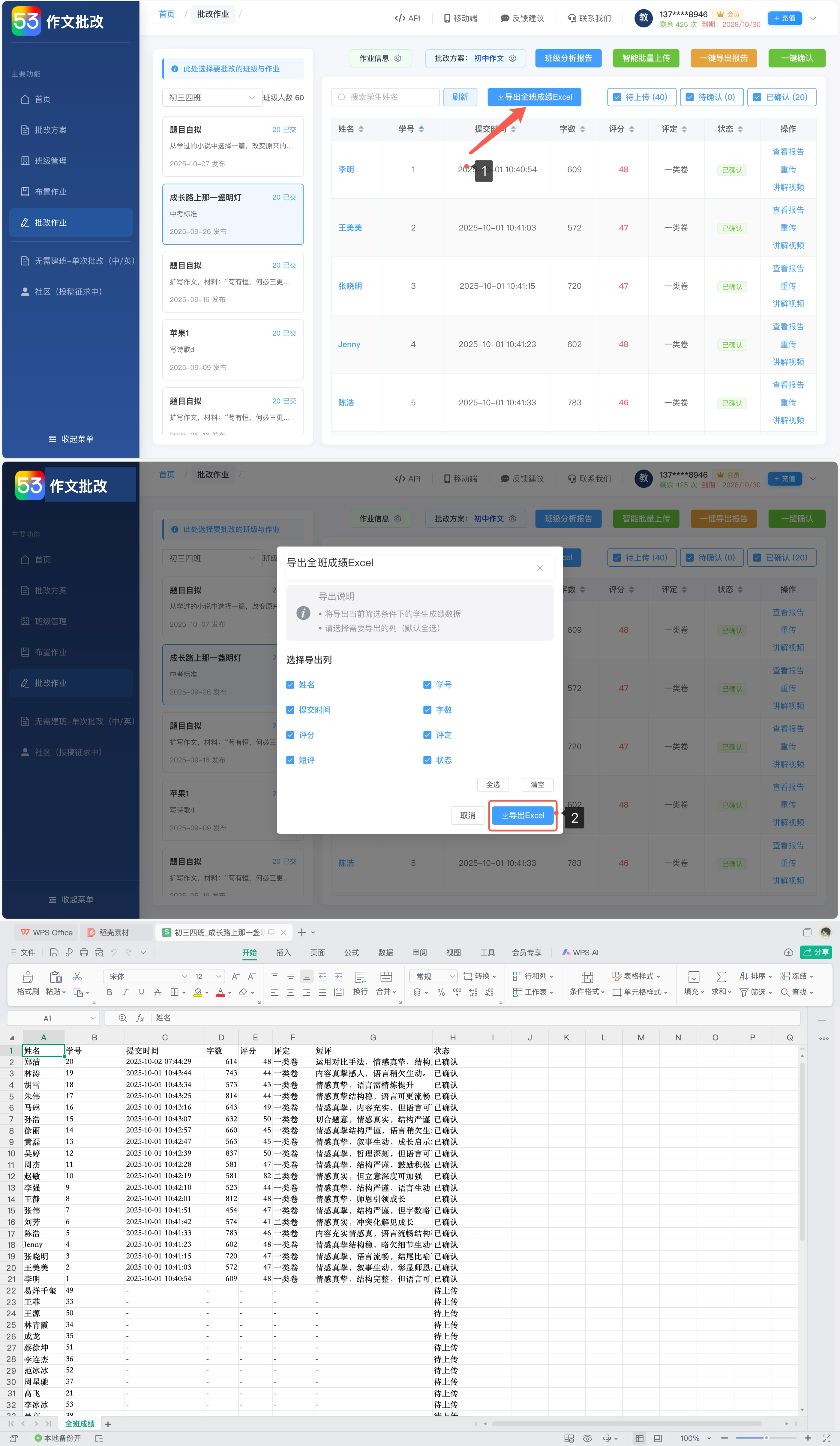The width and height of the screenshot is (840, 1446).
Task: Uncheck the 评定 export column checkbox
Action: click(x=427, y=735)
